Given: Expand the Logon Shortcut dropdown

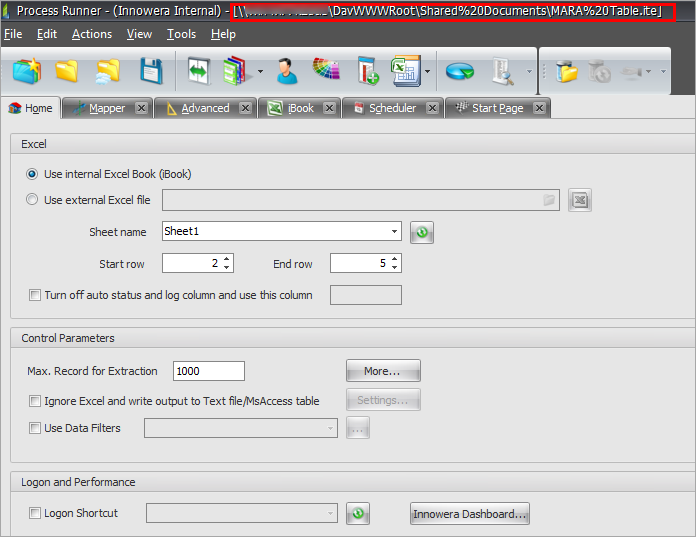Looking at the screenshot, I should click(x=330, y=514).
